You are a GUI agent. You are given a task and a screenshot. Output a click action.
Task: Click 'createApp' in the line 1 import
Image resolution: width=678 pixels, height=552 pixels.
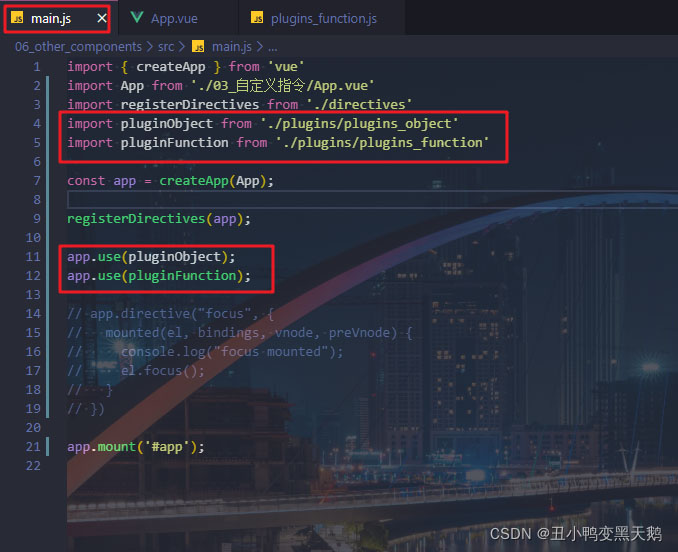[x=171, y=67]
